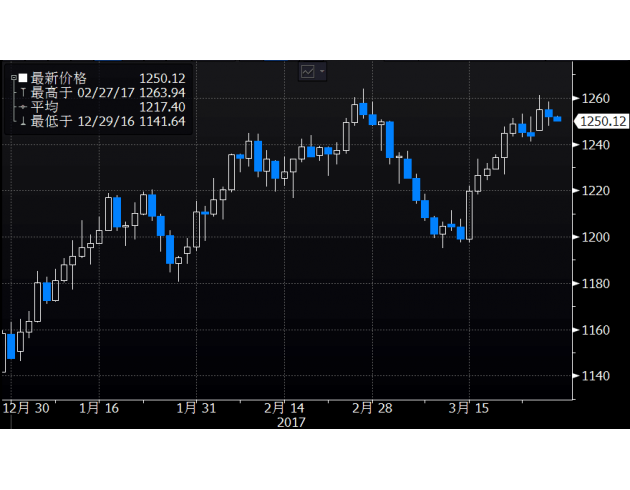
Task: Click the 2017 year label
Action: (x=290, y=422)
